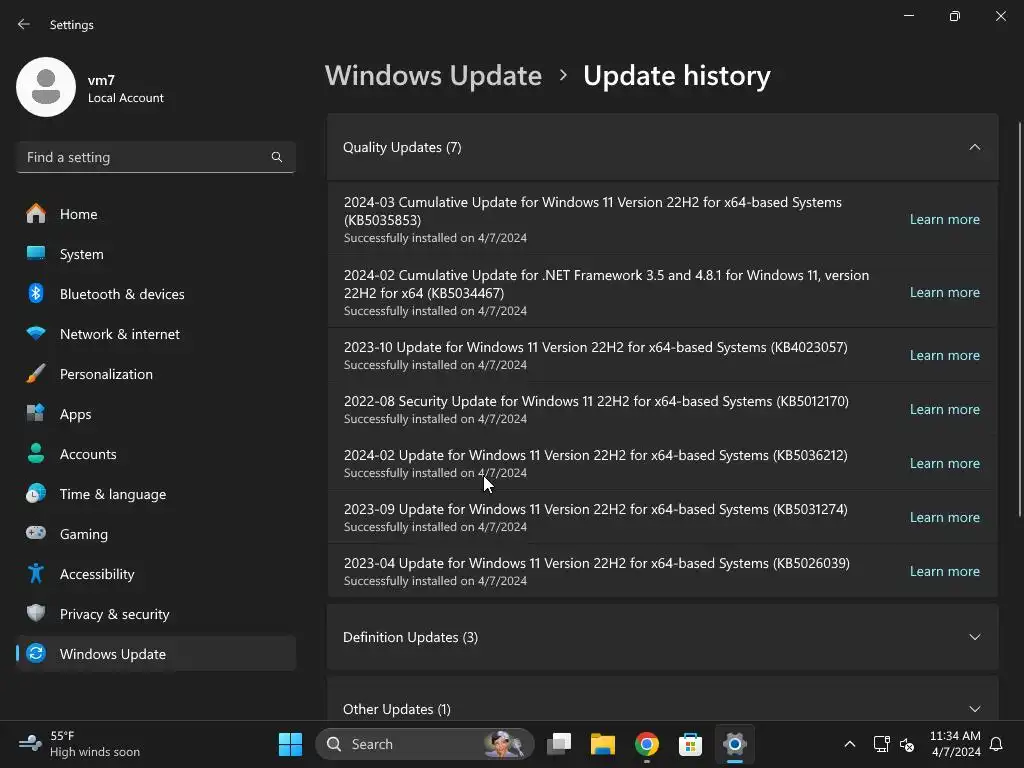Click the Bluetooth icon in sidebar
Screen dimensions: 1024x768
click(36, 293)
